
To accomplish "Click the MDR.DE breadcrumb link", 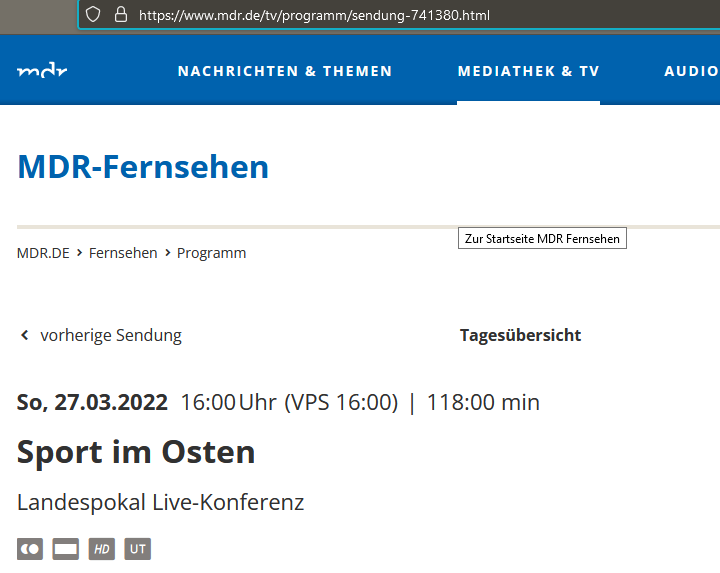I will (x=43, y=253).
